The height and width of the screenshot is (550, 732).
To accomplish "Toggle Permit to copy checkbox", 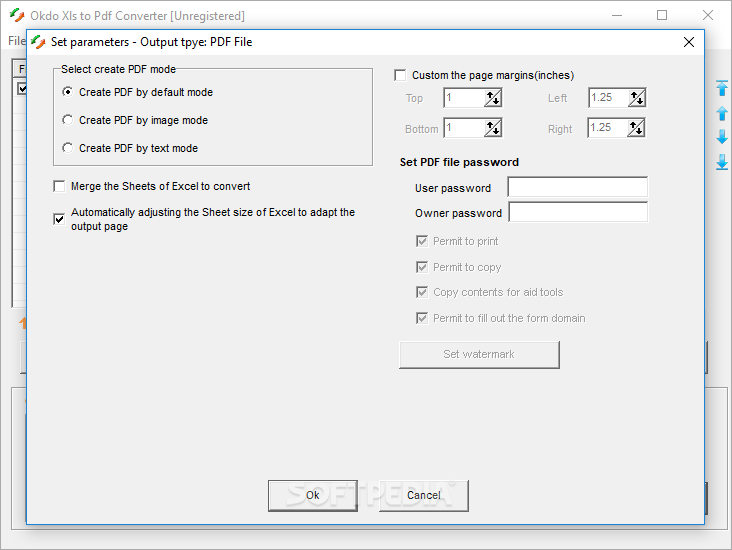I will pos(422,267).
